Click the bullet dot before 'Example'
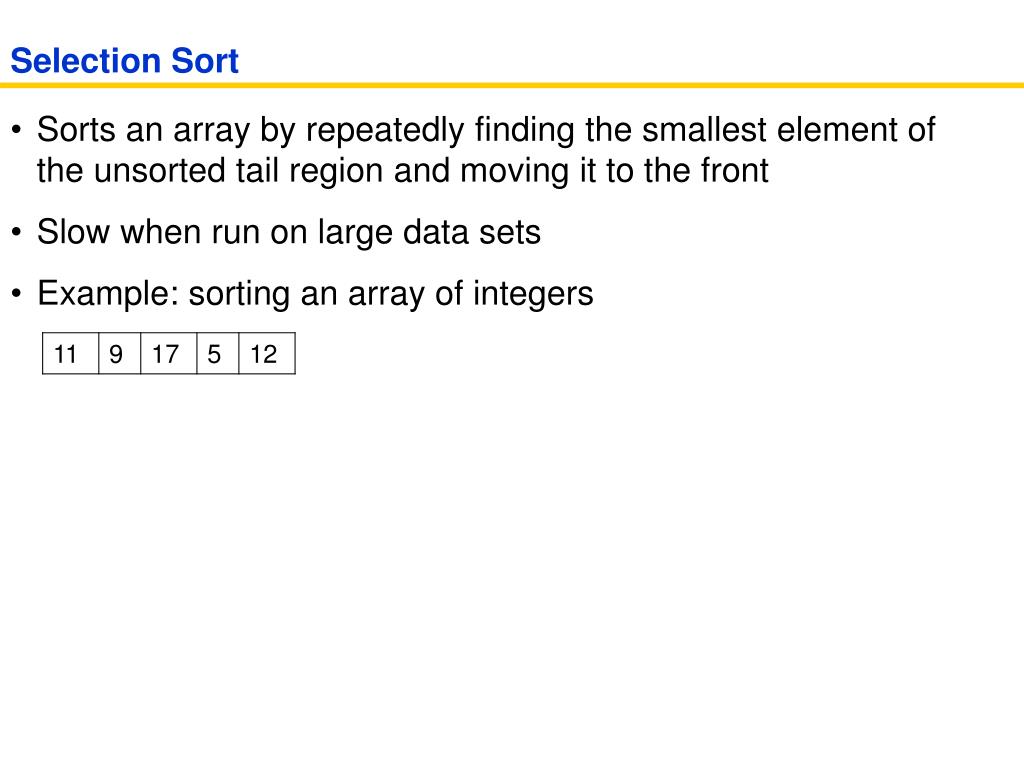The width and height of the screenshot is (1024, 768). coord(16,294)
